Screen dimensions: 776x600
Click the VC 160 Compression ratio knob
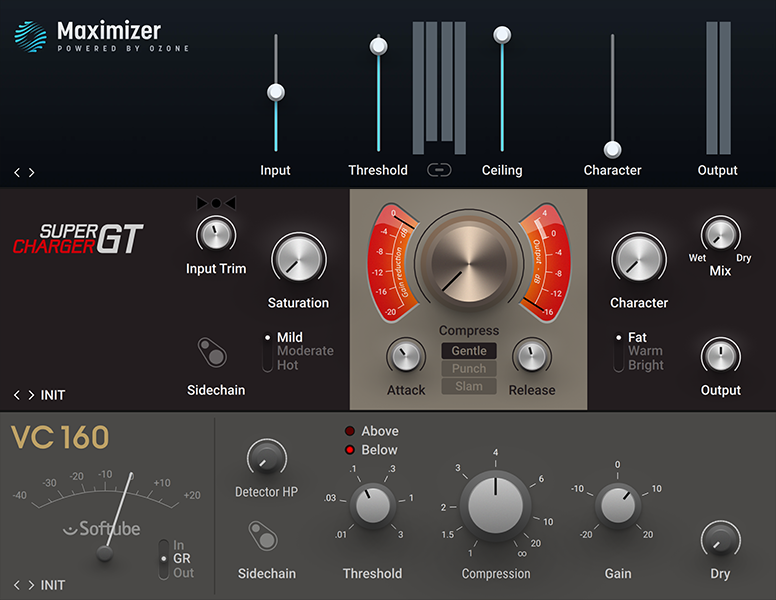click(495, 506)
